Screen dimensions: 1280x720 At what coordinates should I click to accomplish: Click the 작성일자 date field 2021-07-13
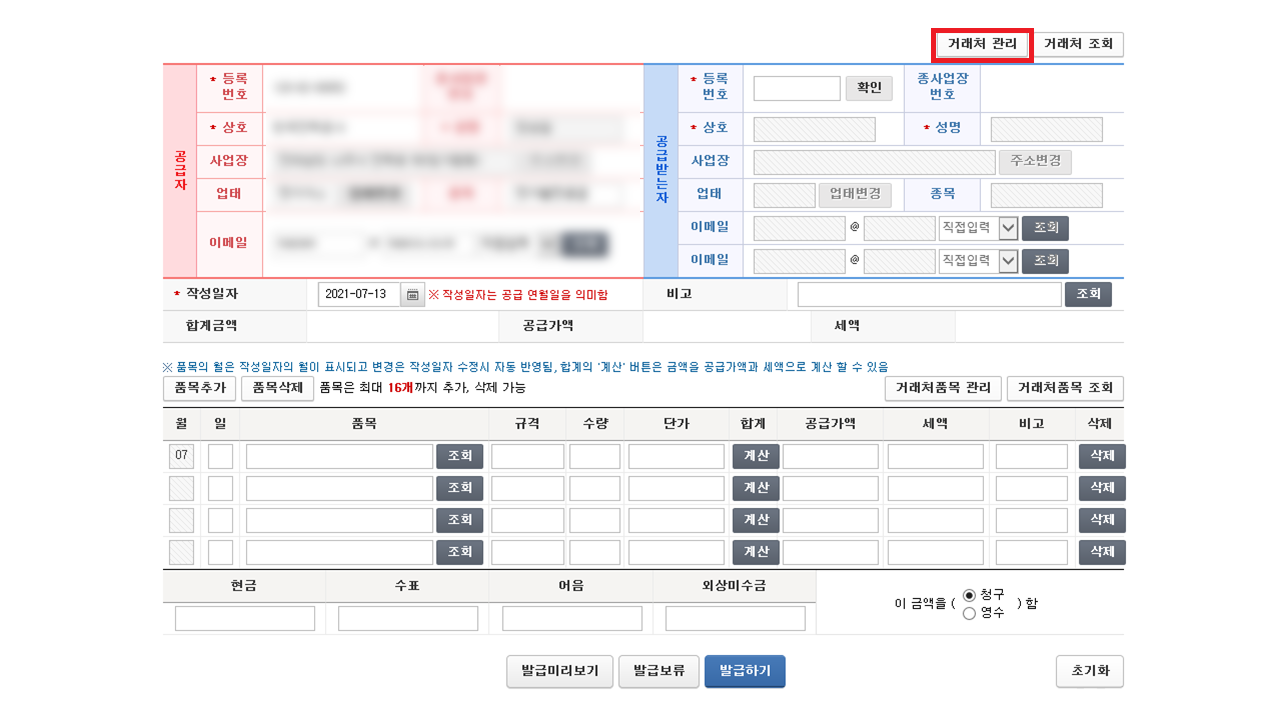[359, 295]
